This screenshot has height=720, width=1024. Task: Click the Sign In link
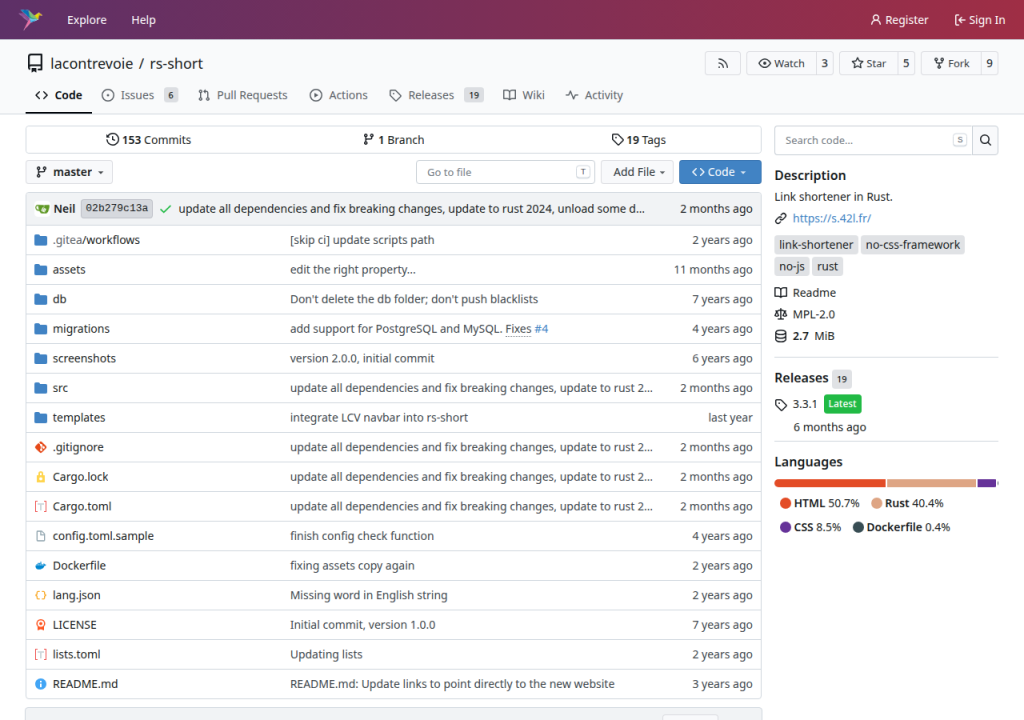coord(980,20)
